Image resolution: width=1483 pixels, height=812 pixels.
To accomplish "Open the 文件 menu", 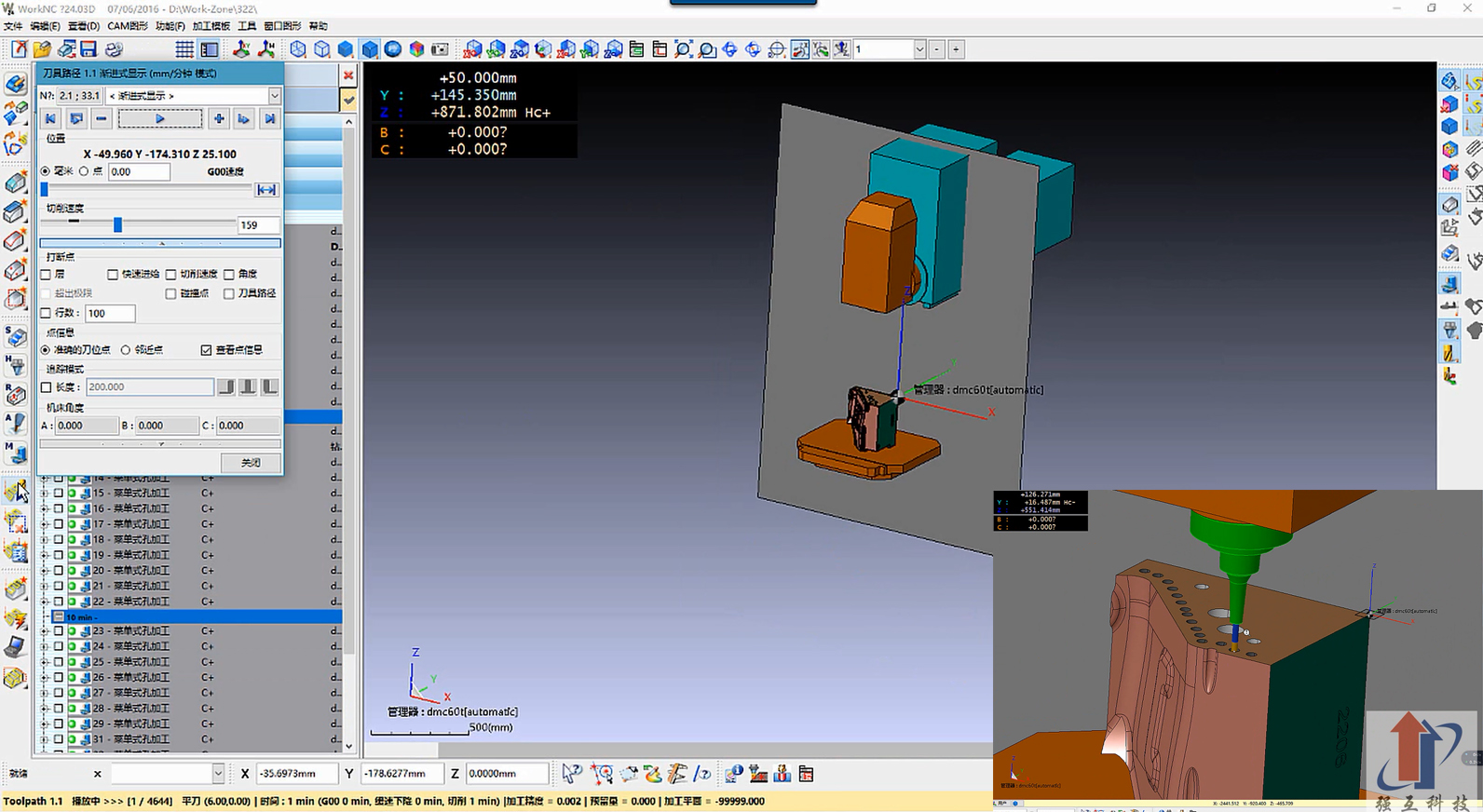I will [x=13, y=26].
